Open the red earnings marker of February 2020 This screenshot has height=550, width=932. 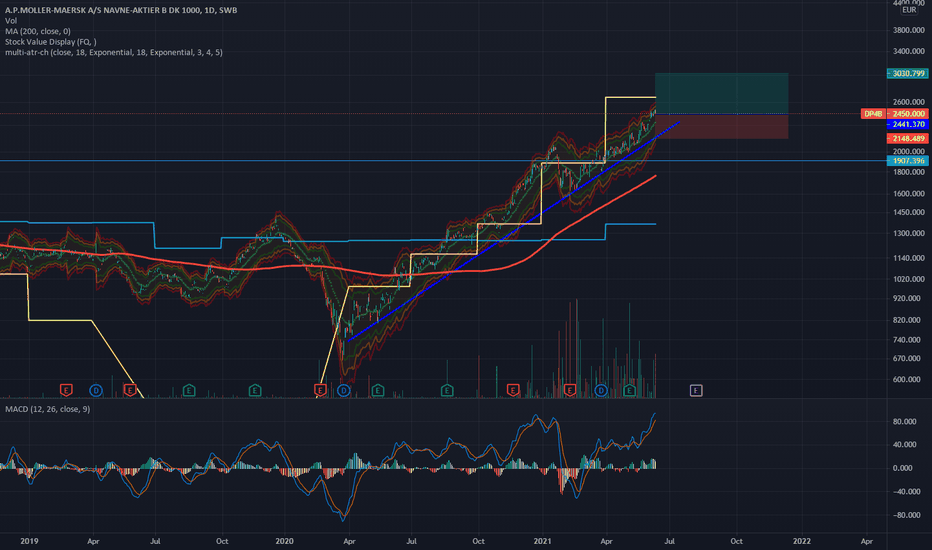(320, 391)
